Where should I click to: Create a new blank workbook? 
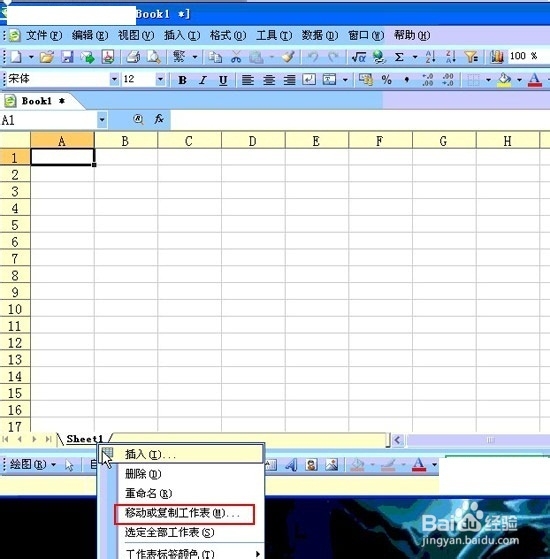[16, 57]
